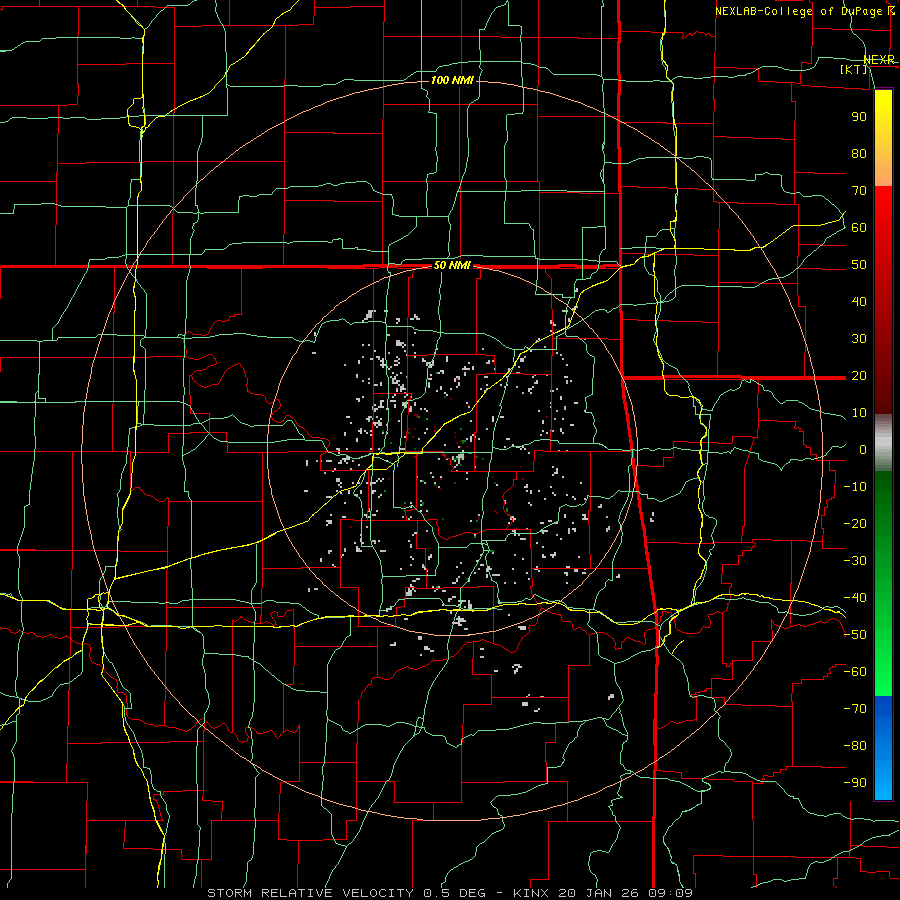Click the [KT] units label above scale
The width and height of the screenshot is (900, 900).
[x=854, y=69]
